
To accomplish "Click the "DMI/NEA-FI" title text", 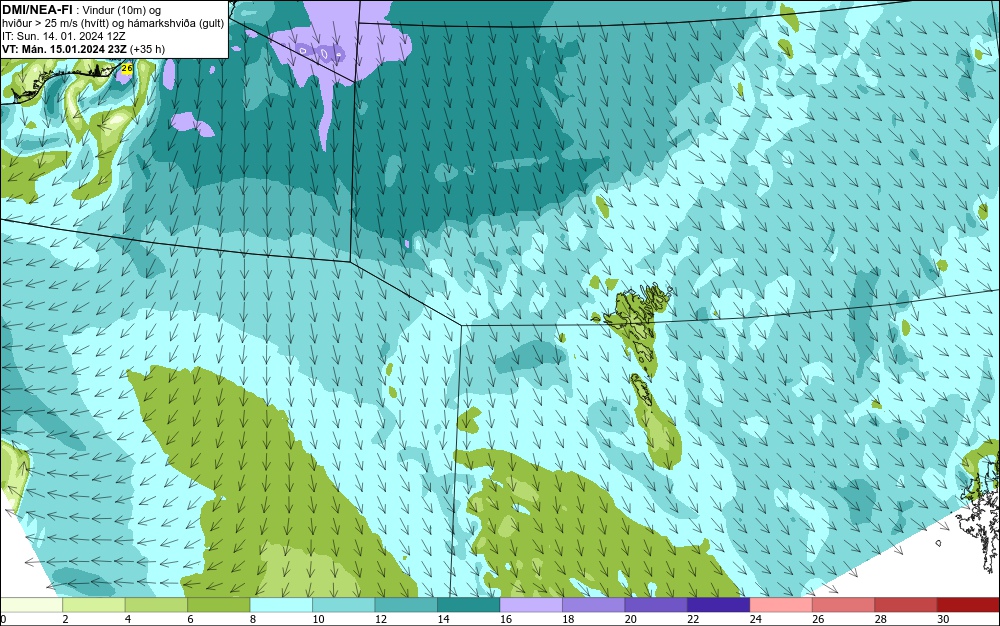I will [37, 9].
